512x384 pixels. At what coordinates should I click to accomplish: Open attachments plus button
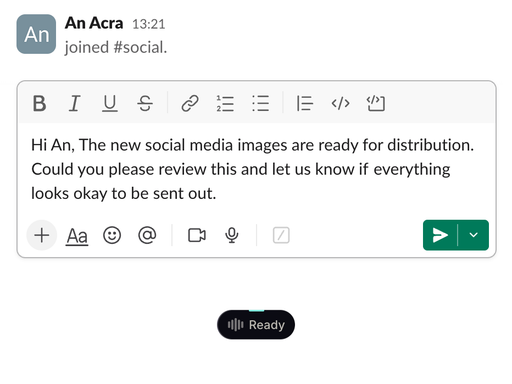pos(42,235)
